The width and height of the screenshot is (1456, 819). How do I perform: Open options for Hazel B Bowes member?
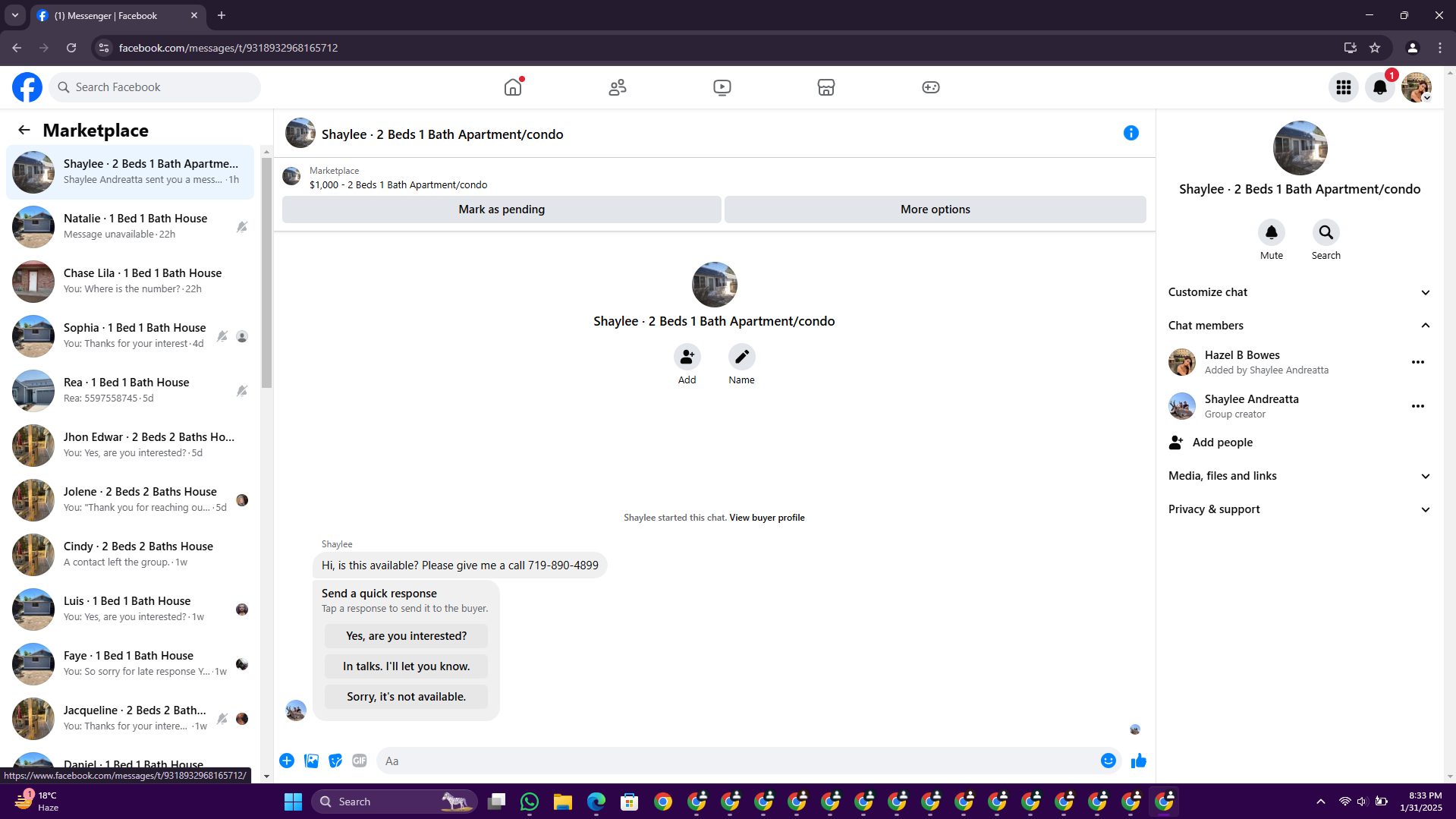tap(1418, 362)
